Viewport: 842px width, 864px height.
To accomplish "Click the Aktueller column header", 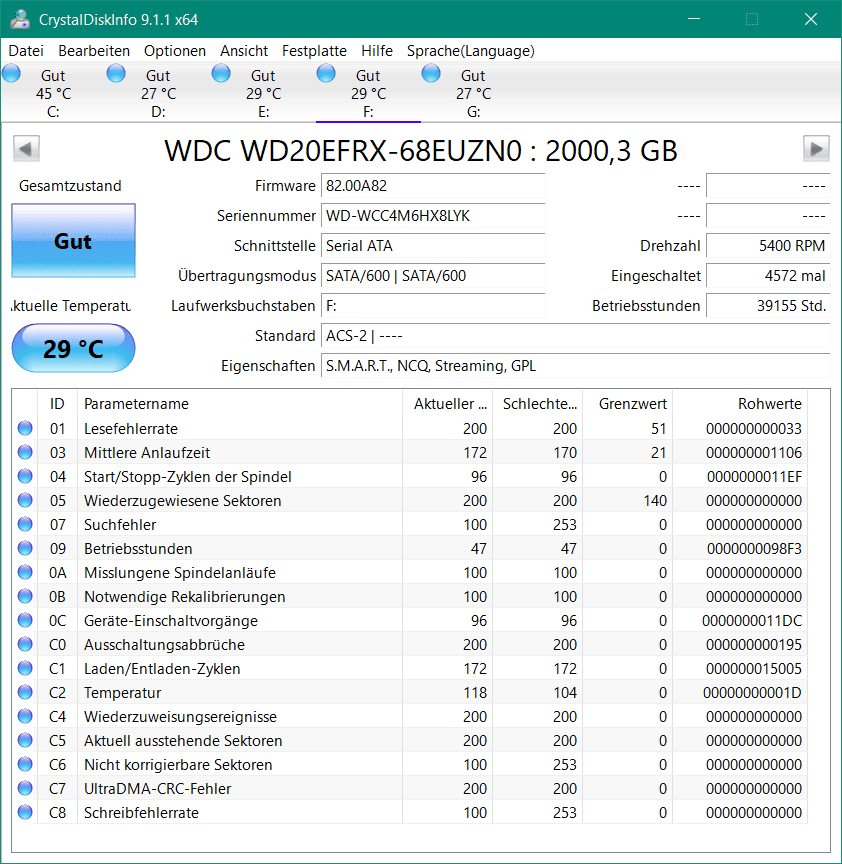I will (447, 403).
